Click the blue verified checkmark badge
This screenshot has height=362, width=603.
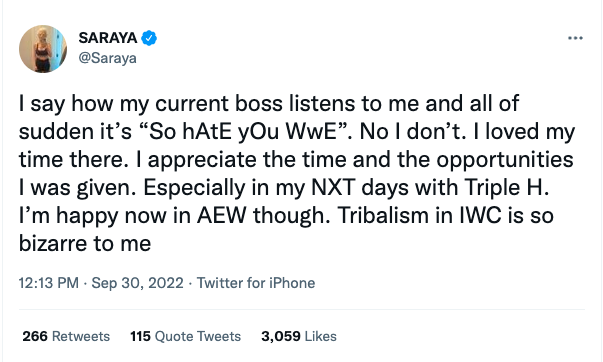[149, 38]
